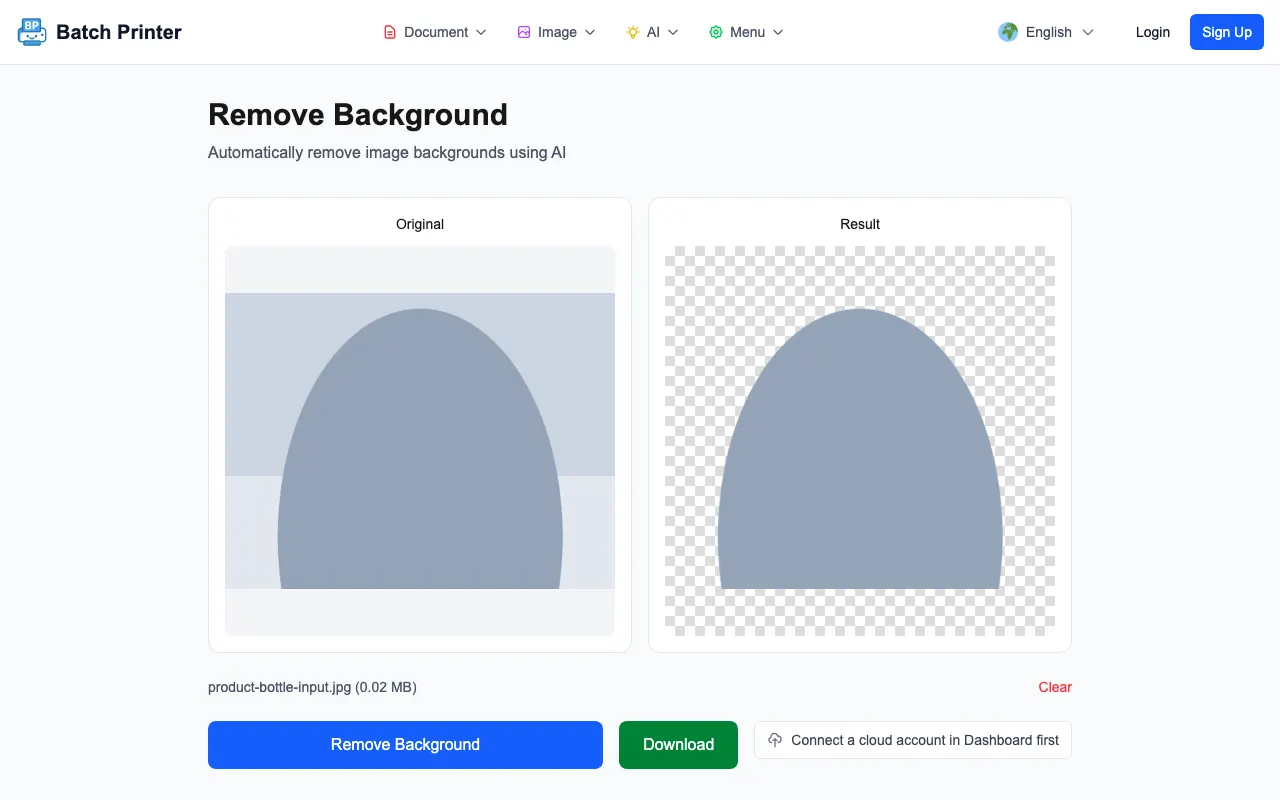The width and height of the screenshot is (1280, 800).
Task: Expand the Document dropdown chevron
Action: (x=481, y=32)
